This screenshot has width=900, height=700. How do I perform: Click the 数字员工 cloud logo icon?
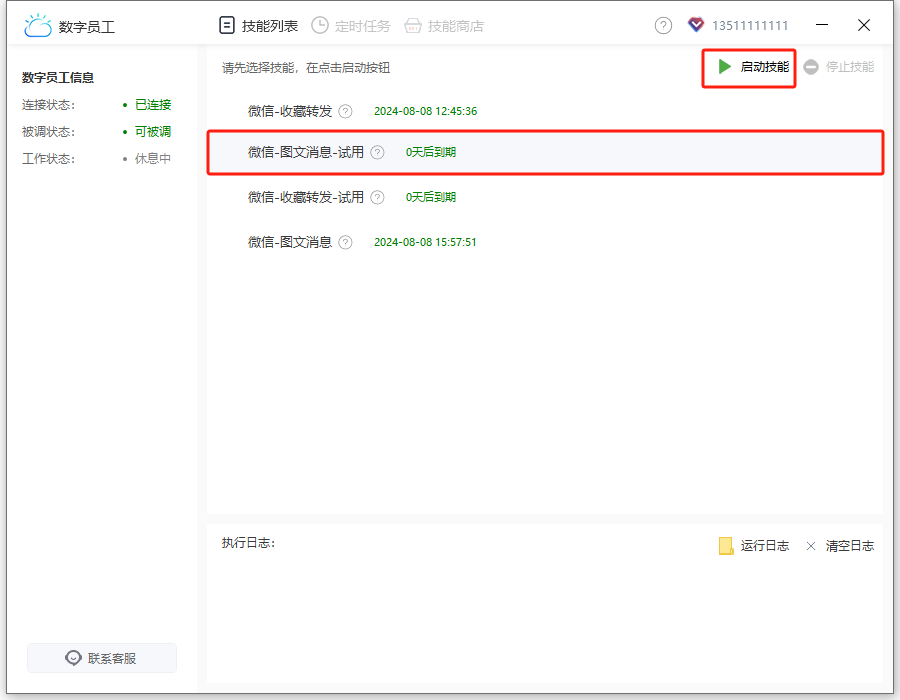(38, 26)
